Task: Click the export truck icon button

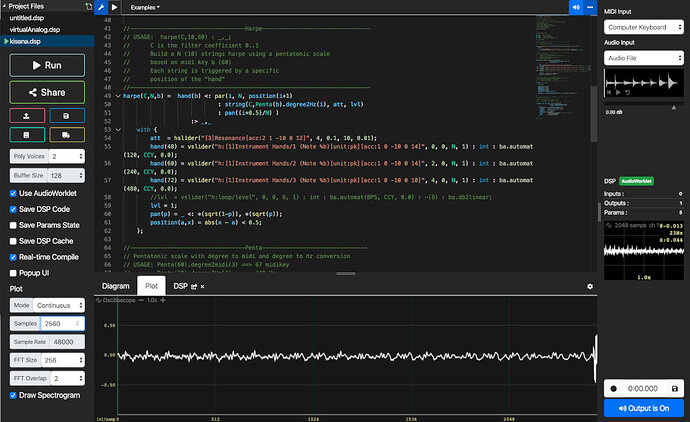Action: click(66, 134)
